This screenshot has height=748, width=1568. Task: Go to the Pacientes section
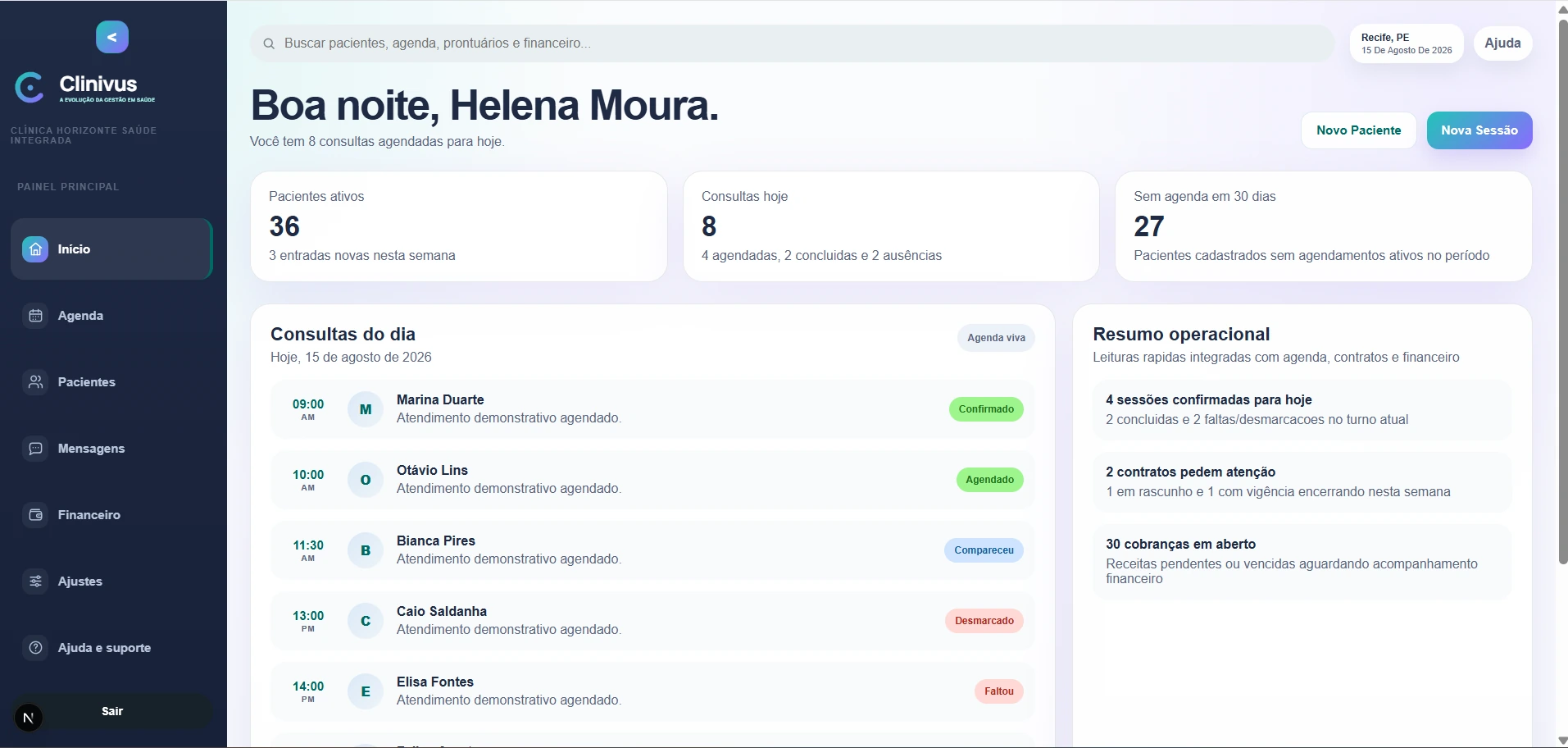tap(111, 382)
